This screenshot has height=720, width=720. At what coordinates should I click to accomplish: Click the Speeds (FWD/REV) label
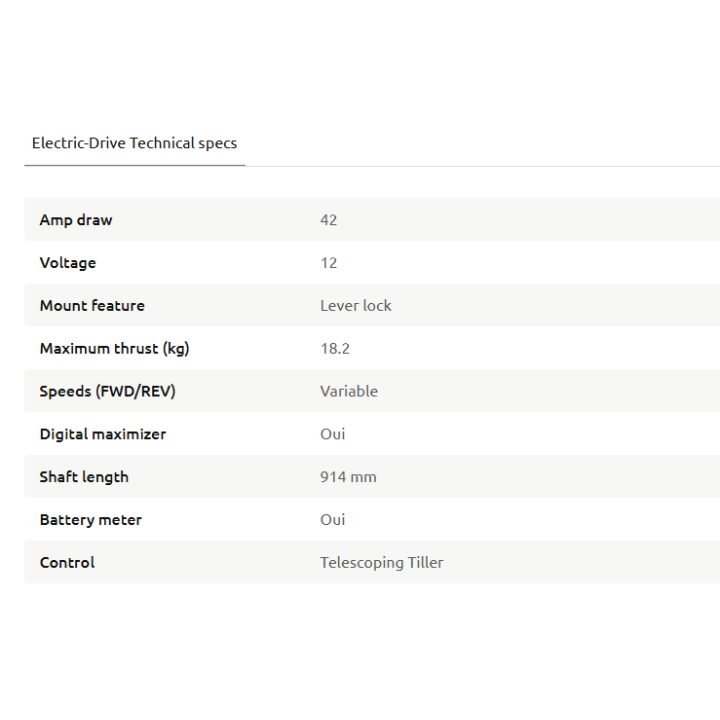click(x=107, y=391)
